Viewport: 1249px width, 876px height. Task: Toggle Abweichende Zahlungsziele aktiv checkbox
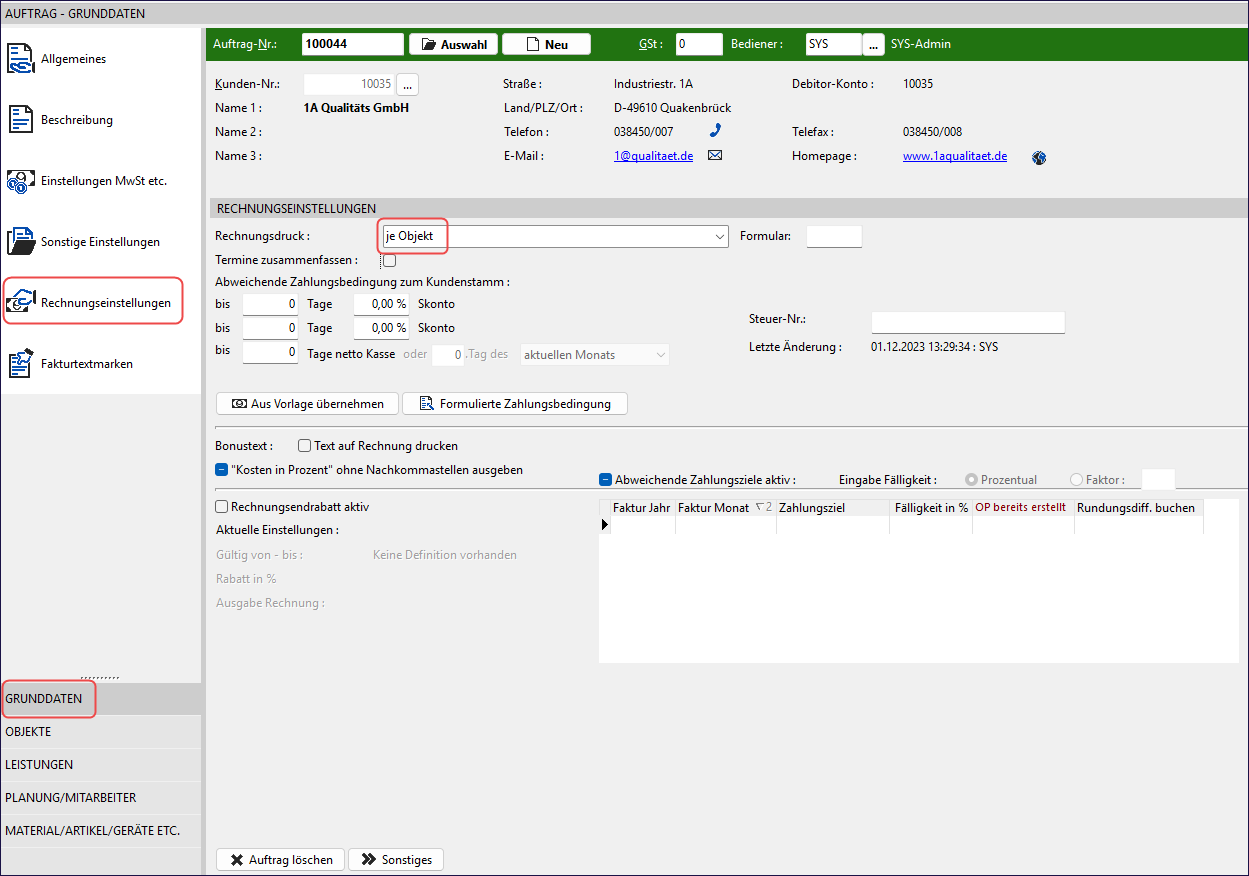coord(605,480)
